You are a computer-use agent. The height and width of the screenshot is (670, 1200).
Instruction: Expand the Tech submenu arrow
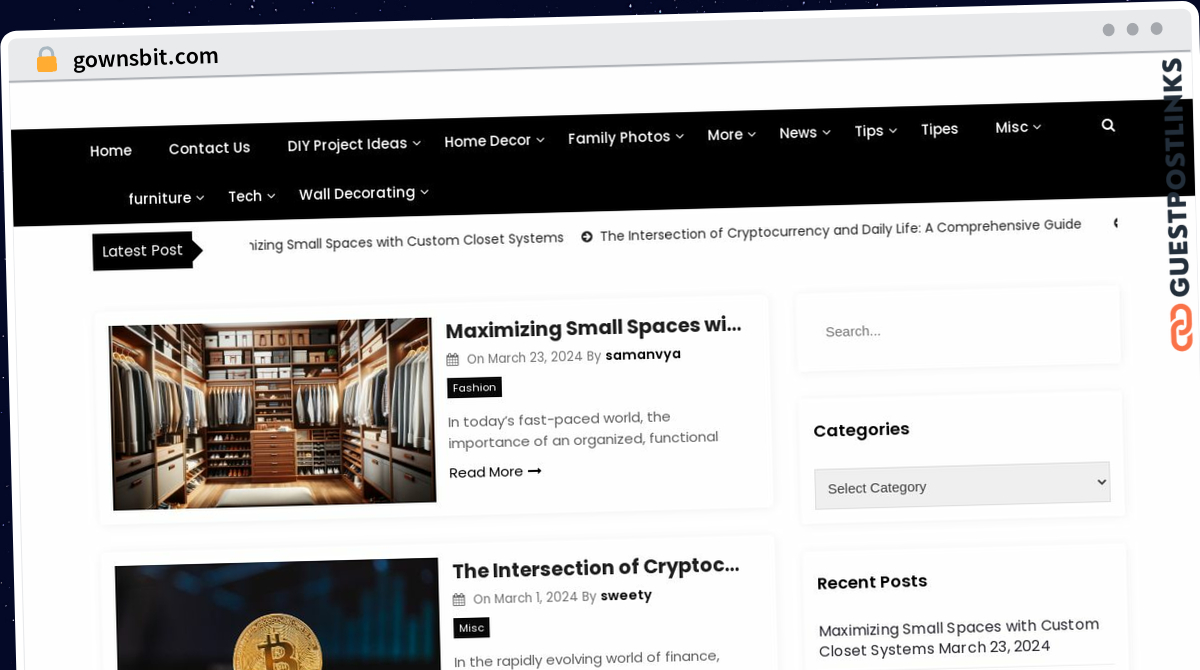pos(271,196)
